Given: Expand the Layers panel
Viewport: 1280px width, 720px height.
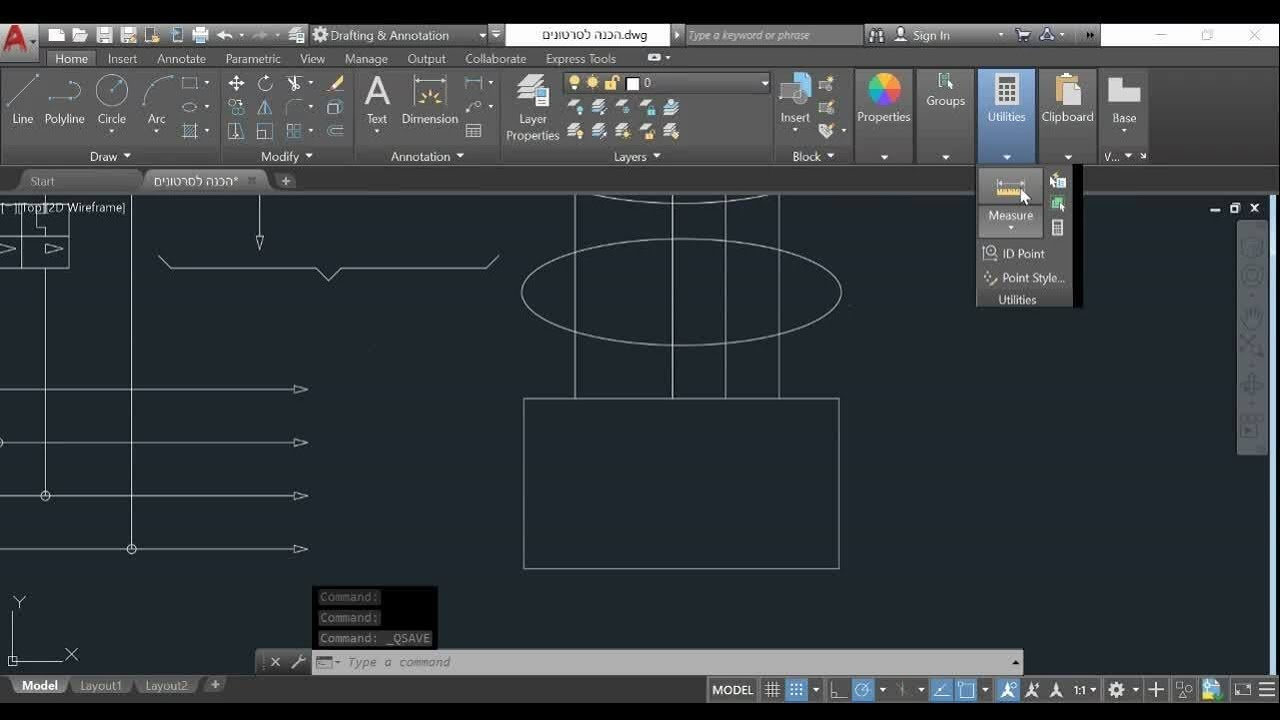Looking at the screenshot, I should 637,156.
